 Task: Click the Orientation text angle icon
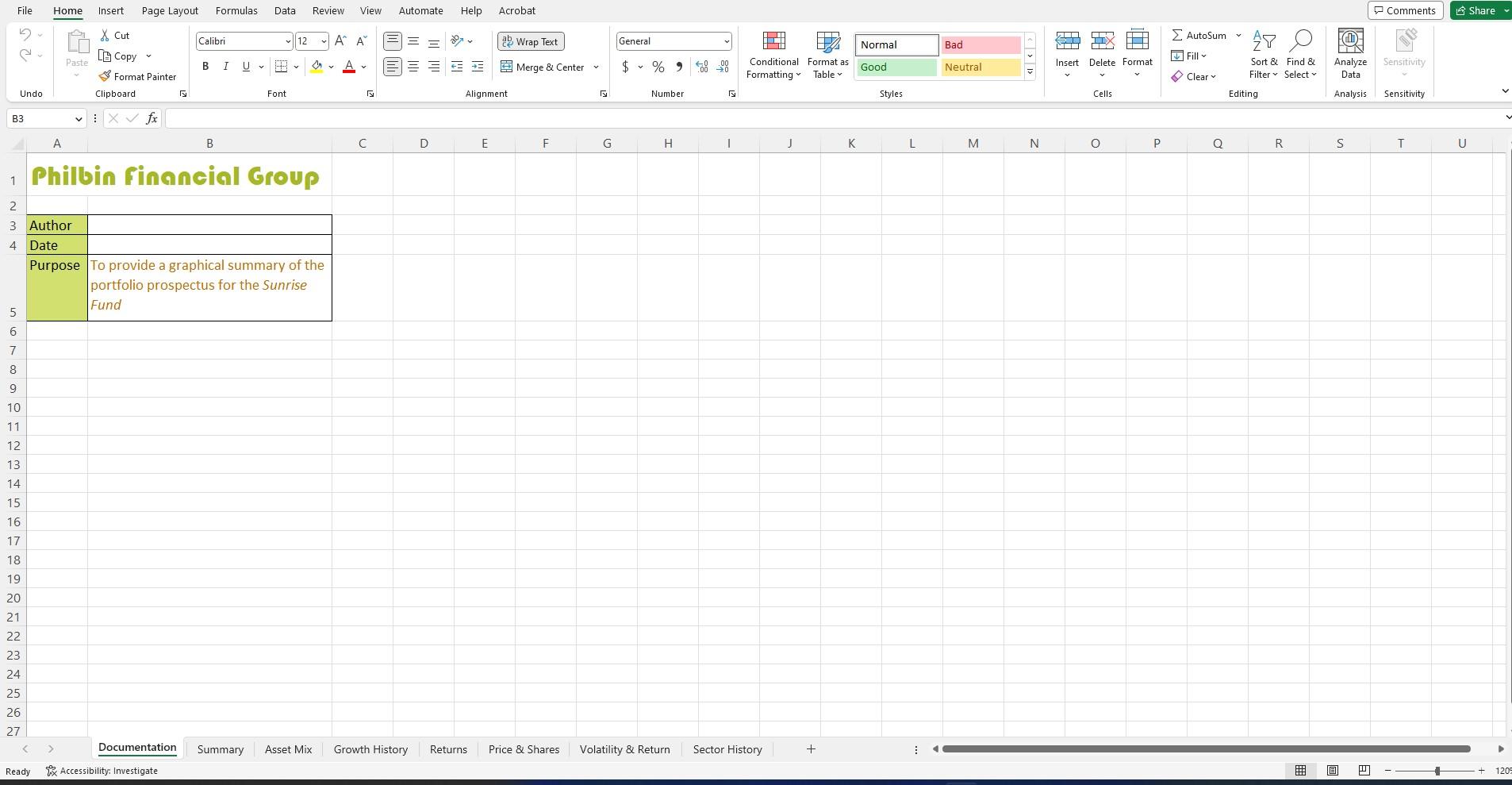[457, 41]
